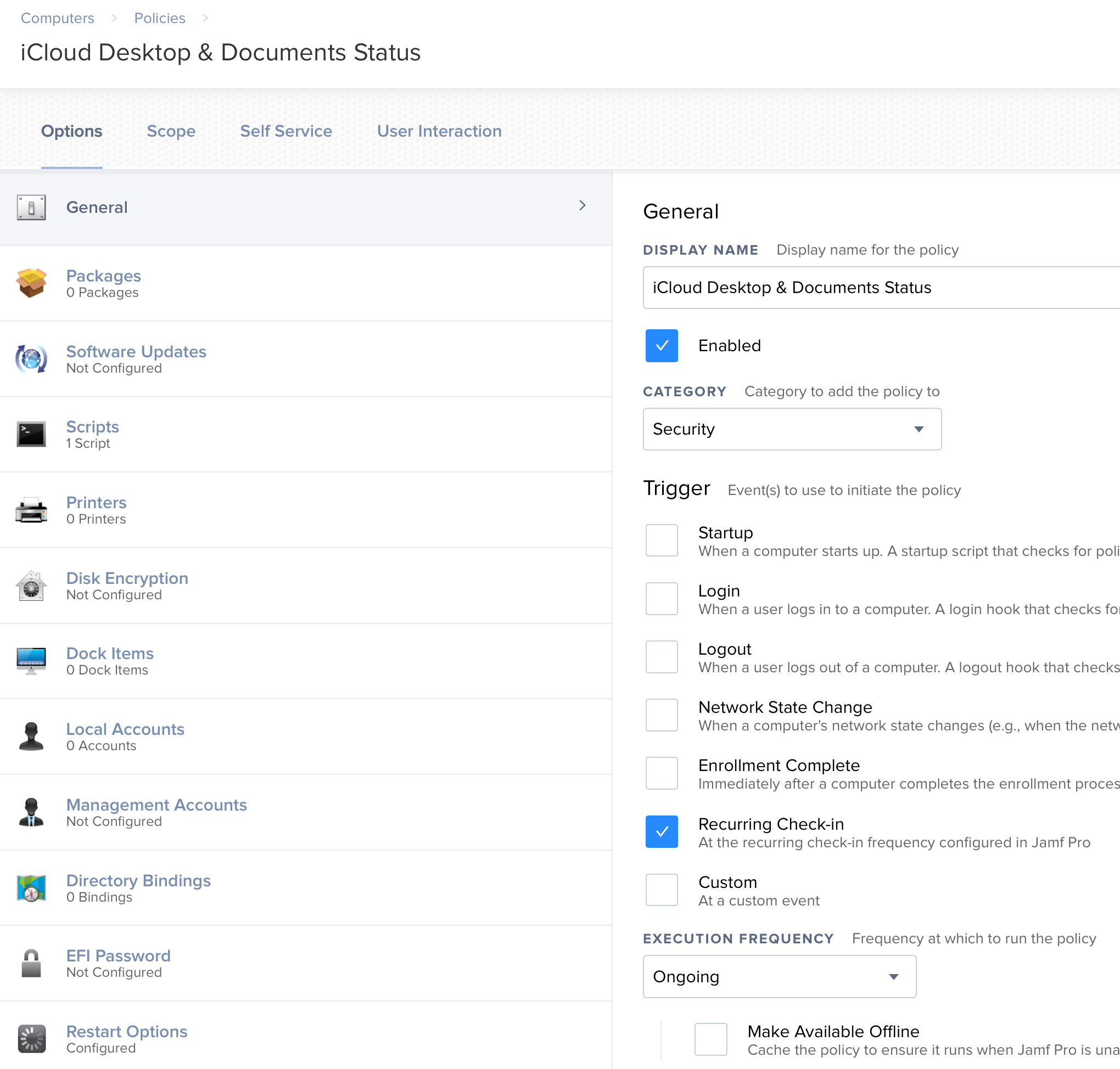Open the Management Accounts payload section

pos(306,813)
